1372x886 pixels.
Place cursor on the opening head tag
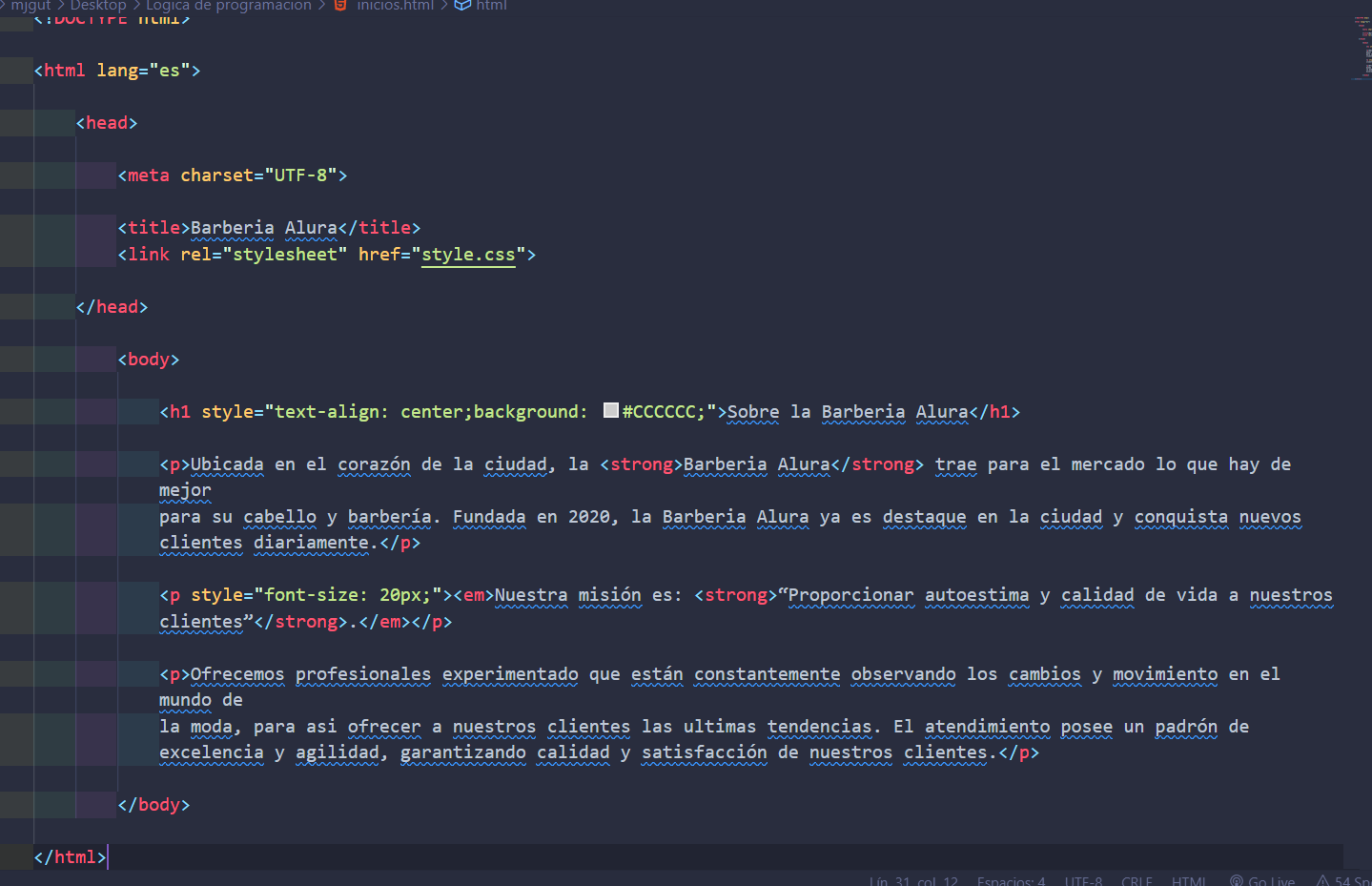click(107, 123)
